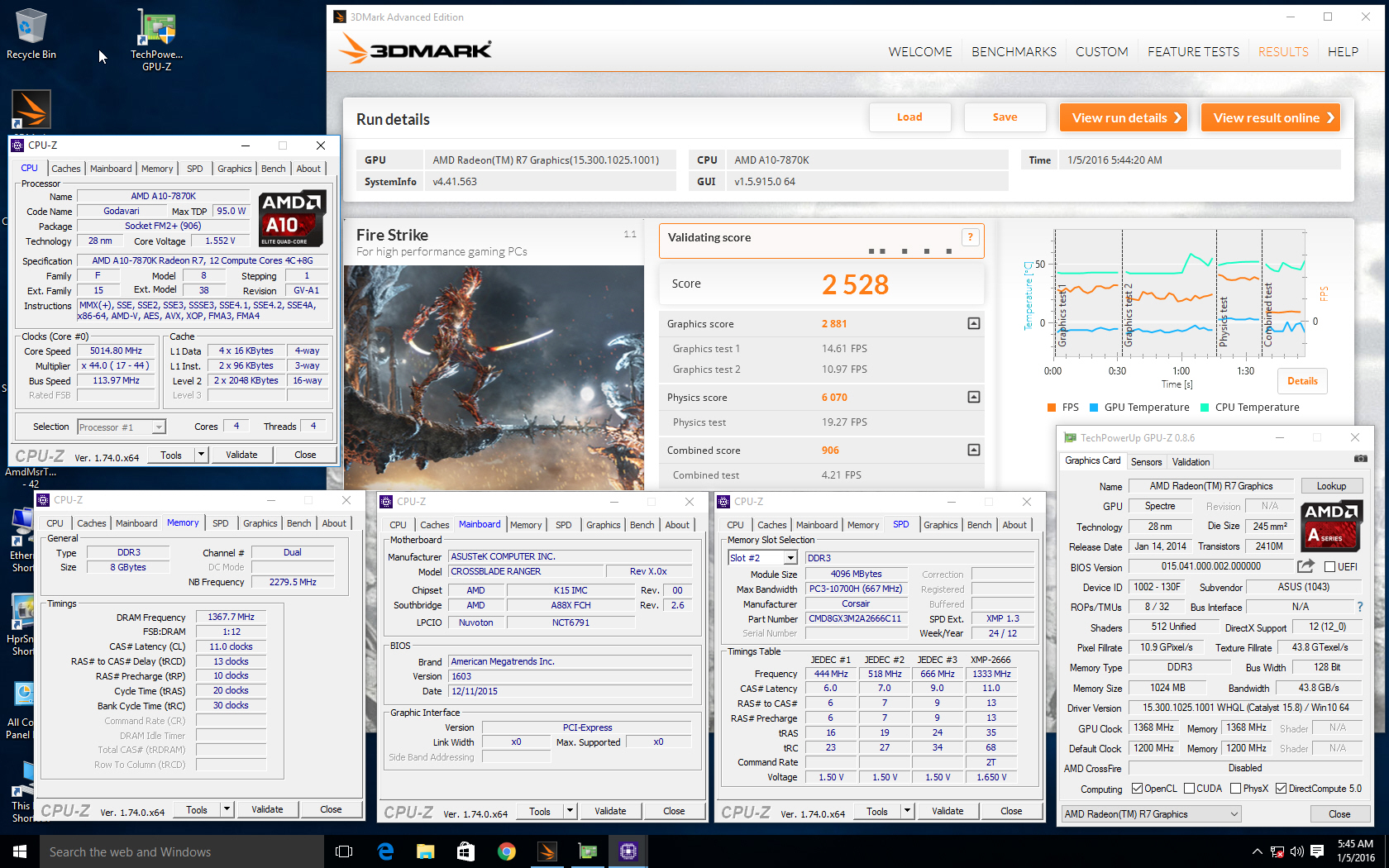This screenshot has height=868, width=1389.
Task: Open action center notifications icon
Action: [1319, 851]
